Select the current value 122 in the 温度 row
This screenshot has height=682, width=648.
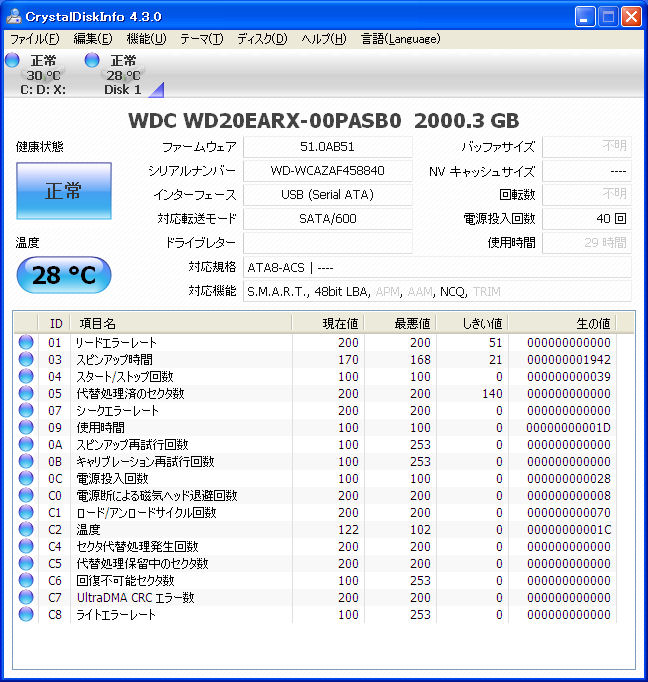(x=348, y=530)
